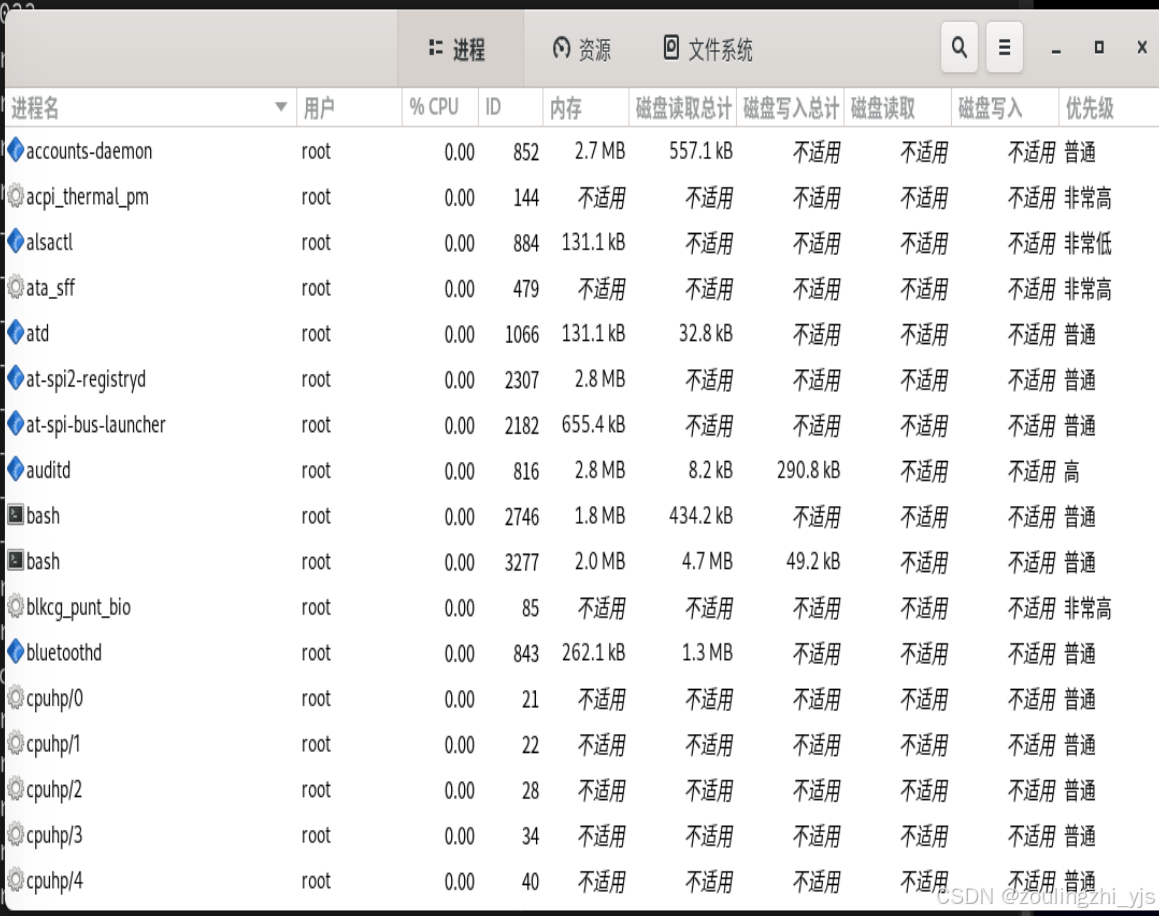Click the auditd process icon
The image size is (1159, 916).
[x=16, y=469]
